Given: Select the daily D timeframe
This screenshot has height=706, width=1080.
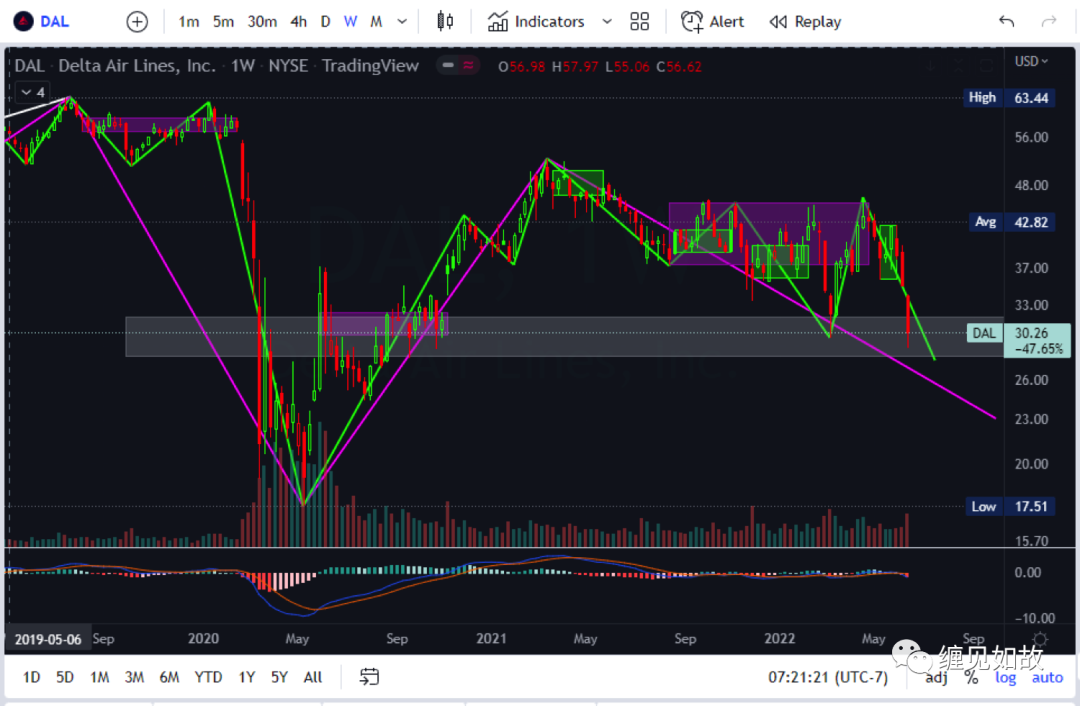Looking at the screenshot, I should (x=325, y=22).
